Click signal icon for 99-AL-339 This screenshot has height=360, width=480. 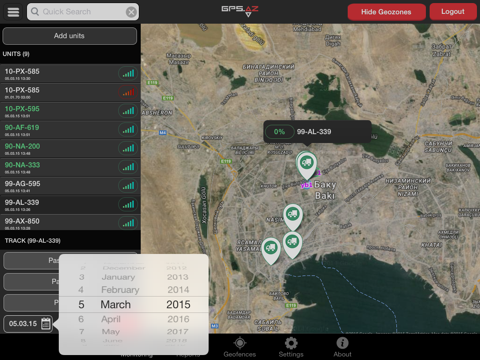(x=128, y=204)
